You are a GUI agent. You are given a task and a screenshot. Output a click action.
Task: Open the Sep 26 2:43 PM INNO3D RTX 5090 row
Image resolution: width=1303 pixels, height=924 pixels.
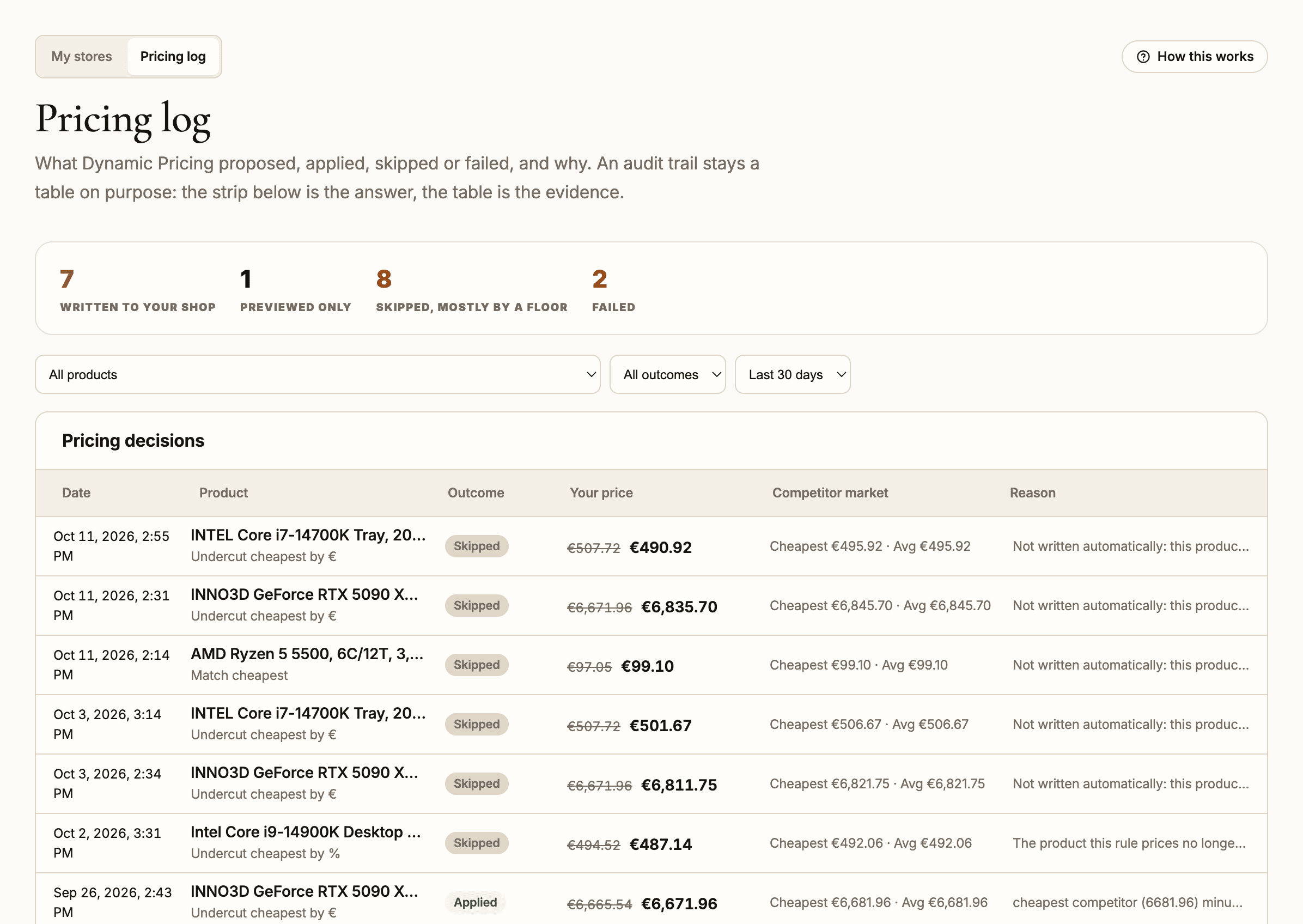tap(651, 899)
